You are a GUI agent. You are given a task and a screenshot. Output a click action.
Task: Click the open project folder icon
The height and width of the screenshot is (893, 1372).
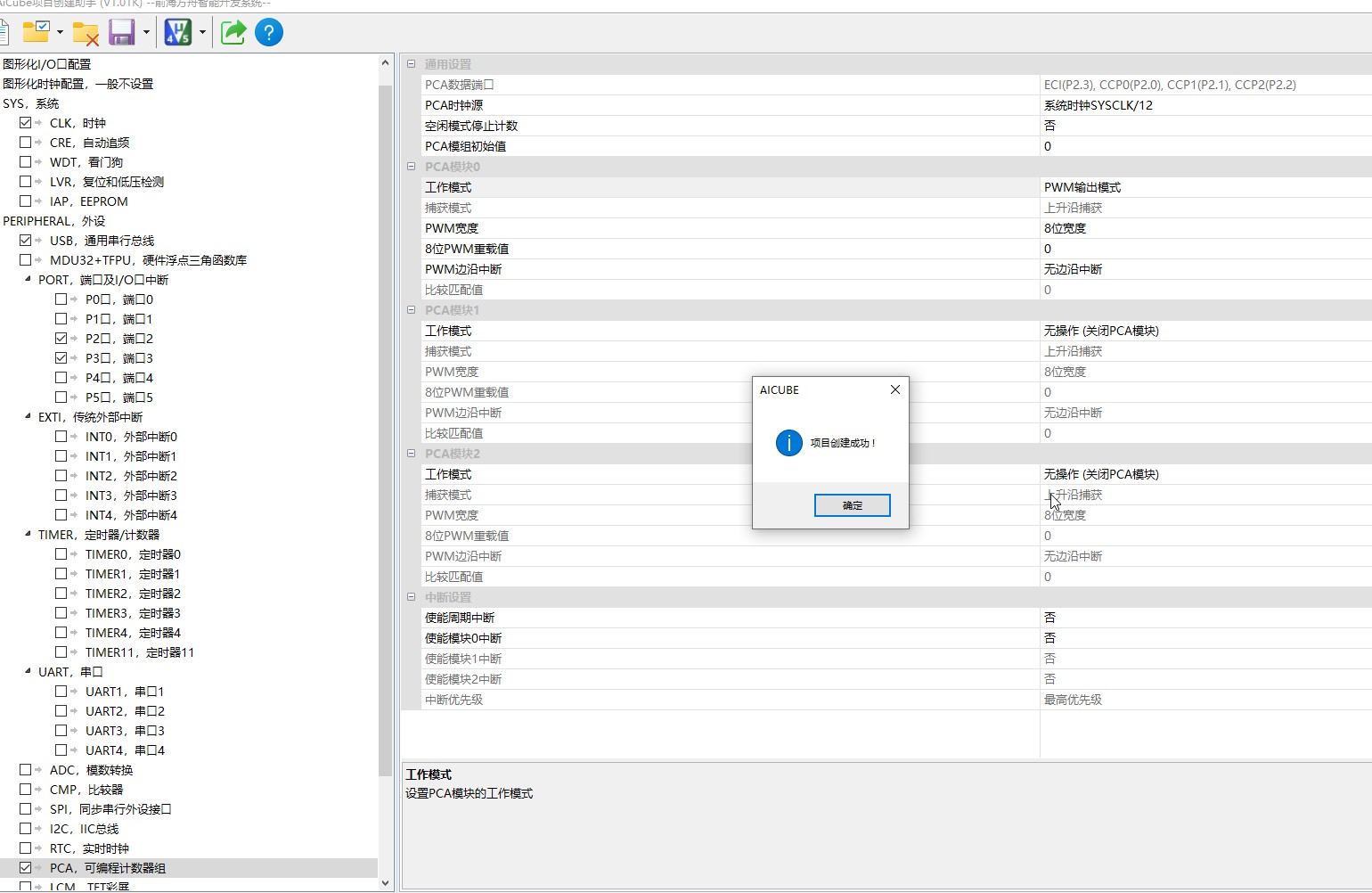pyautogui.click(x=36, y=33)
